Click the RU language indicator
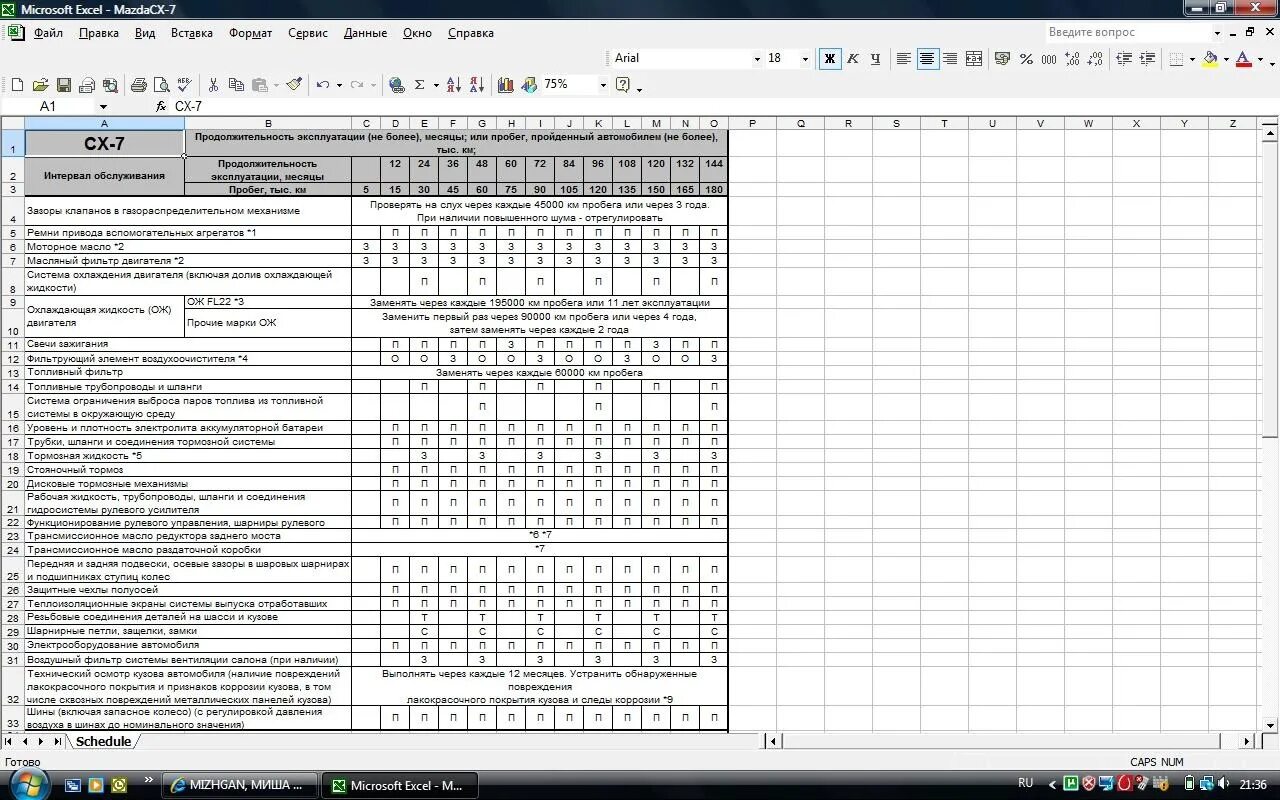This screenshot has width=1280, height=800. tap(1025, 784)
